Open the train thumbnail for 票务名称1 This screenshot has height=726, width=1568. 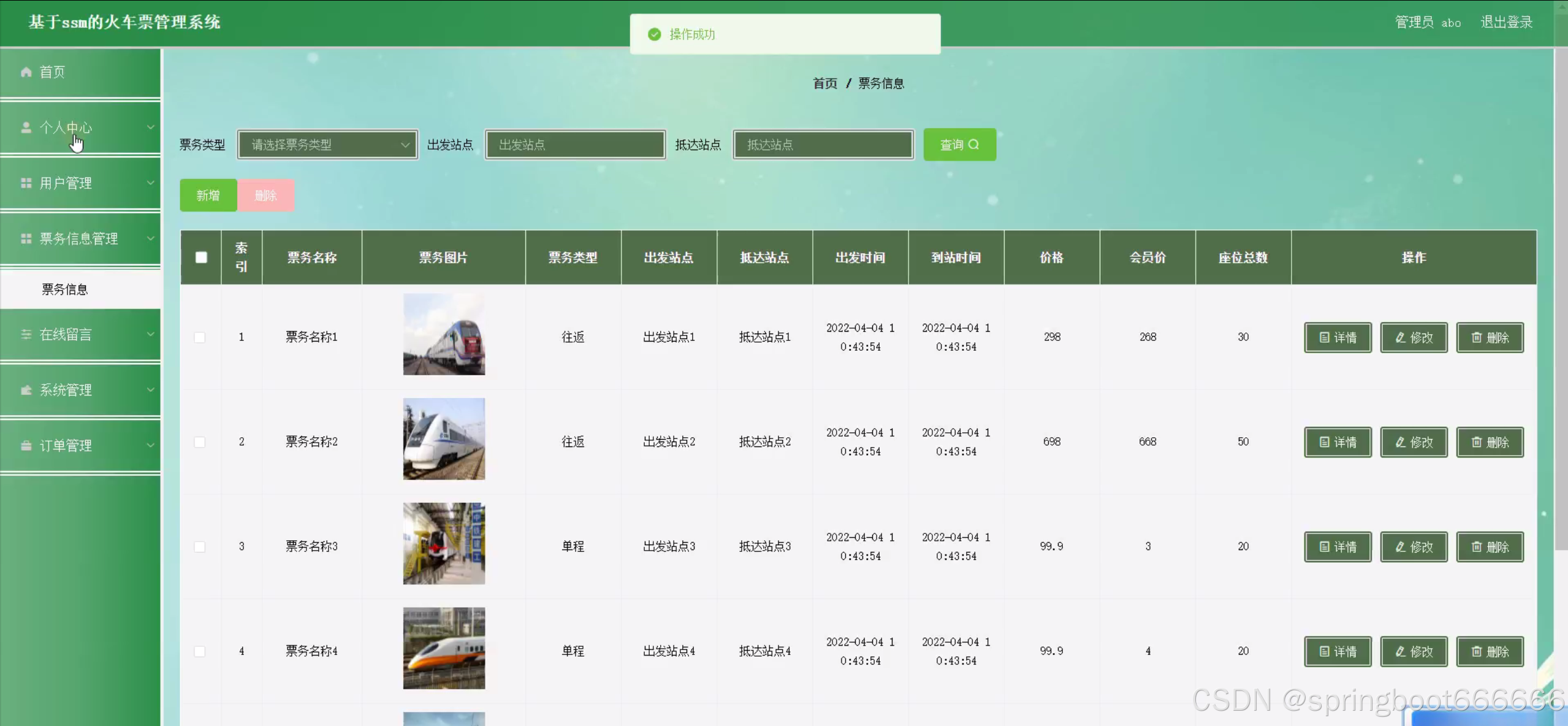coord(444,334)
